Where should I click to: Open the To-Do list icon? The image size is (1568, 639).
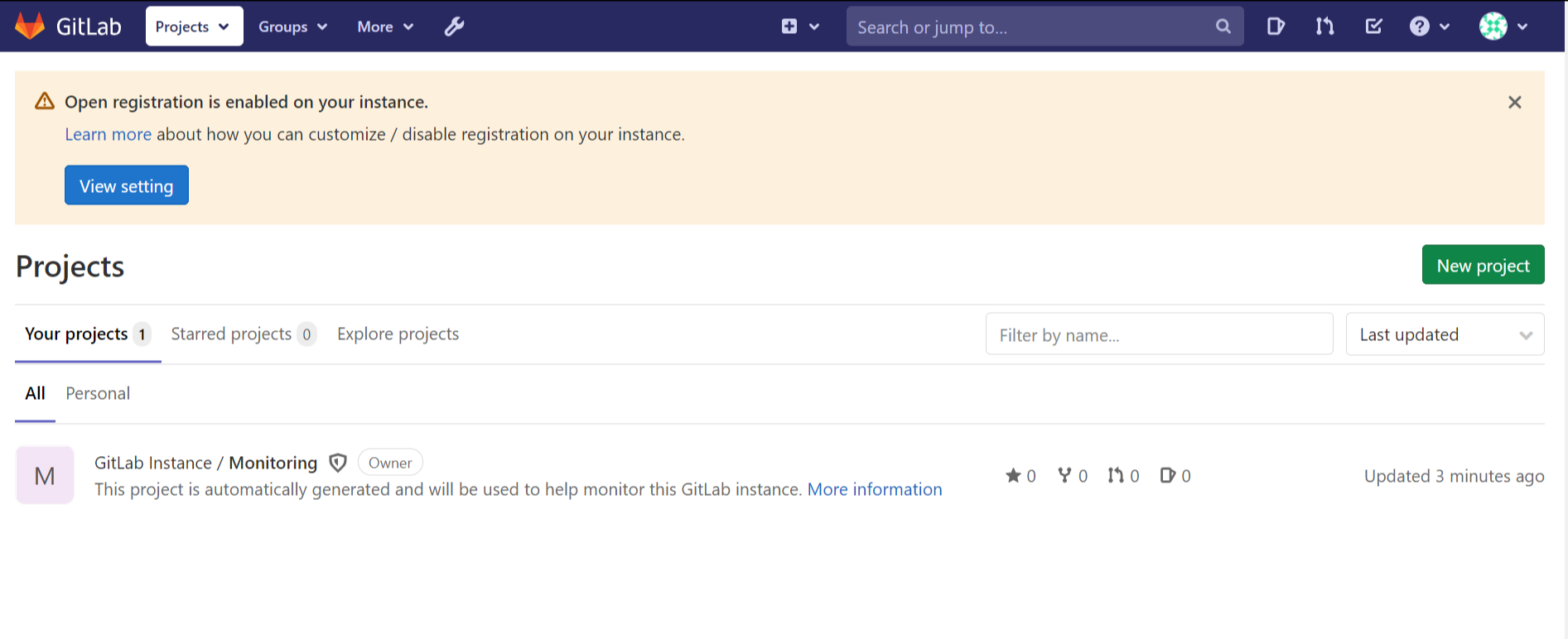pyautogui.click(x=1373, y=26)
